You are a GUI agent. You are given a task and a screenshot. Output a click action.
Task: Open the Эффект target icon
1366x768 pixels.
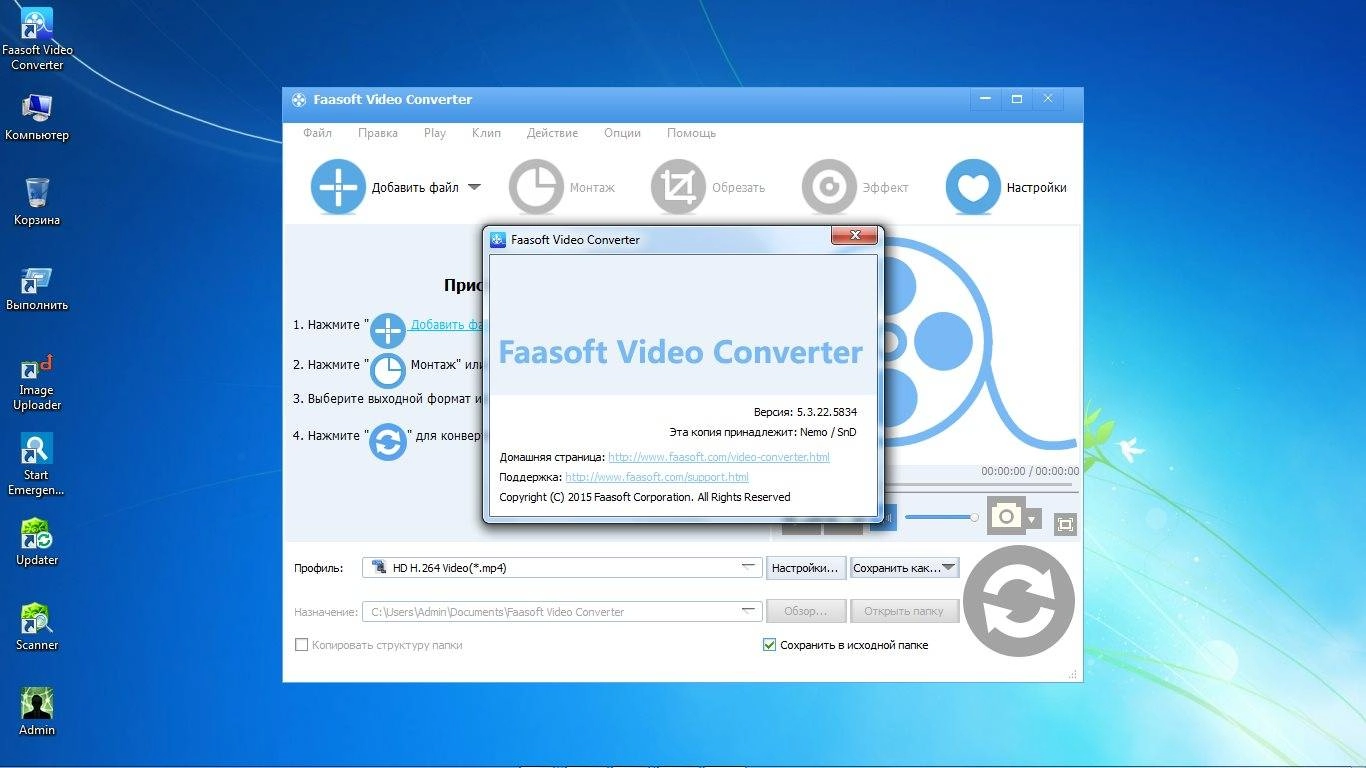pos(829,187)
